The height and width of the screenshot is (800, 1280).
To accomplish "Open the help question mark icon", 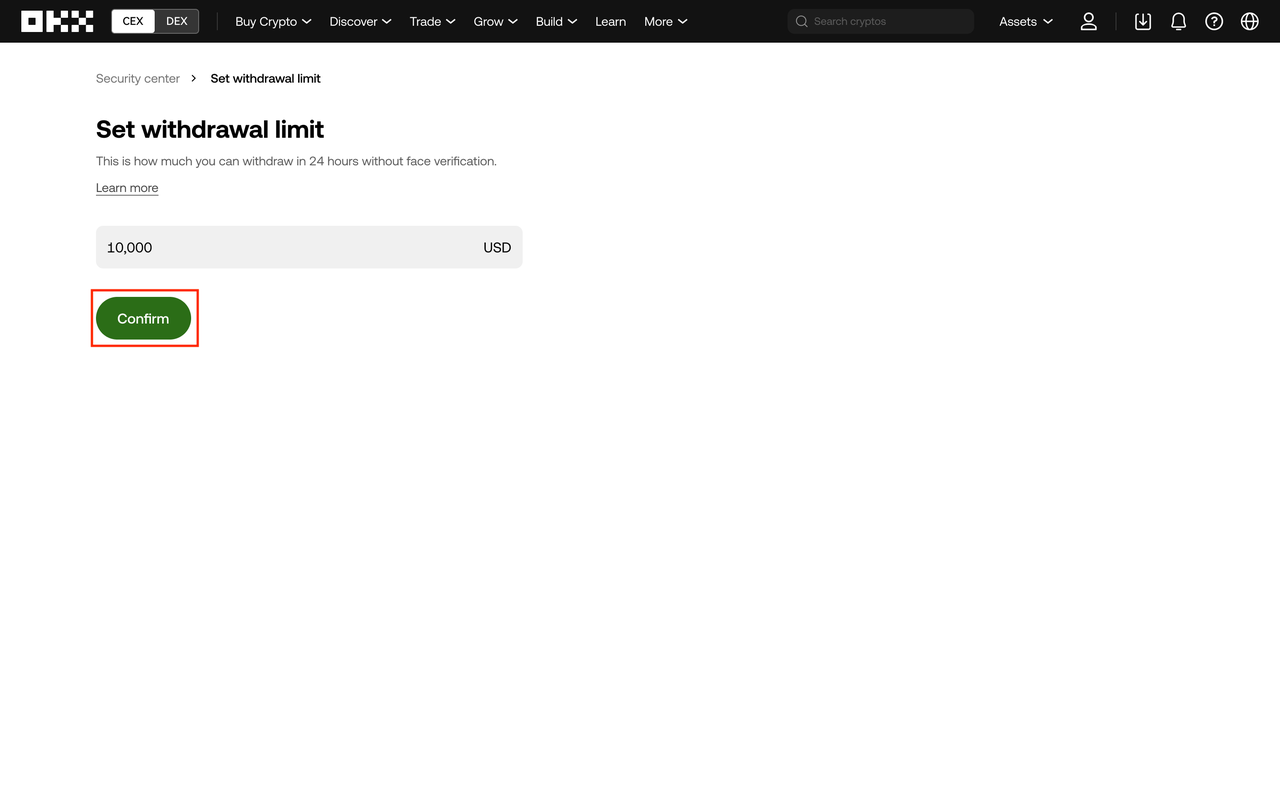I will pyautogui.click(x=1214, y=21).
